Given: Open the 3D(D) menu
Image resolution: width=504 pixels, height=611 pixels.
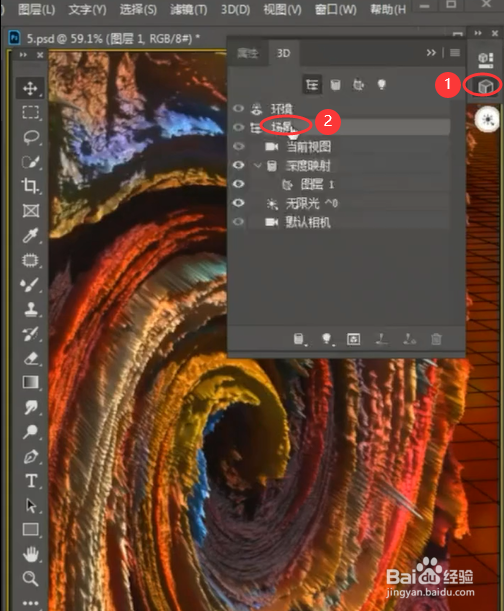Looking at the screenshot, I should 235,9.
